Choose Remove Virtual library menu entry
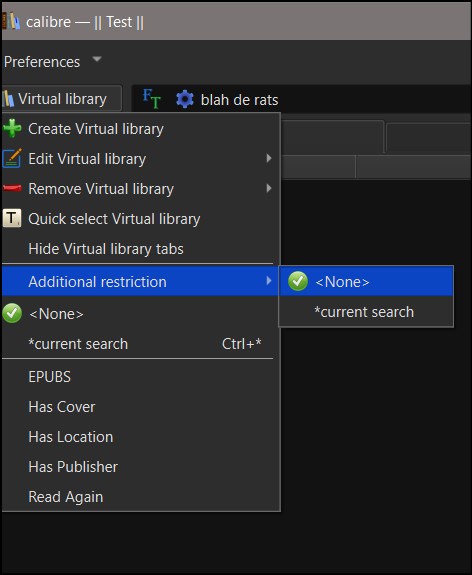472x575 pixels. tap(141, 189)
